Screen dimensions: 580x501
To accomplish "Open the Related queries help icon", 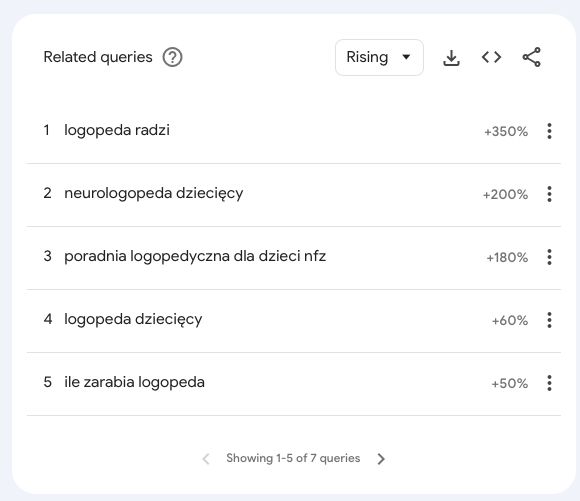I will (172, 57).
